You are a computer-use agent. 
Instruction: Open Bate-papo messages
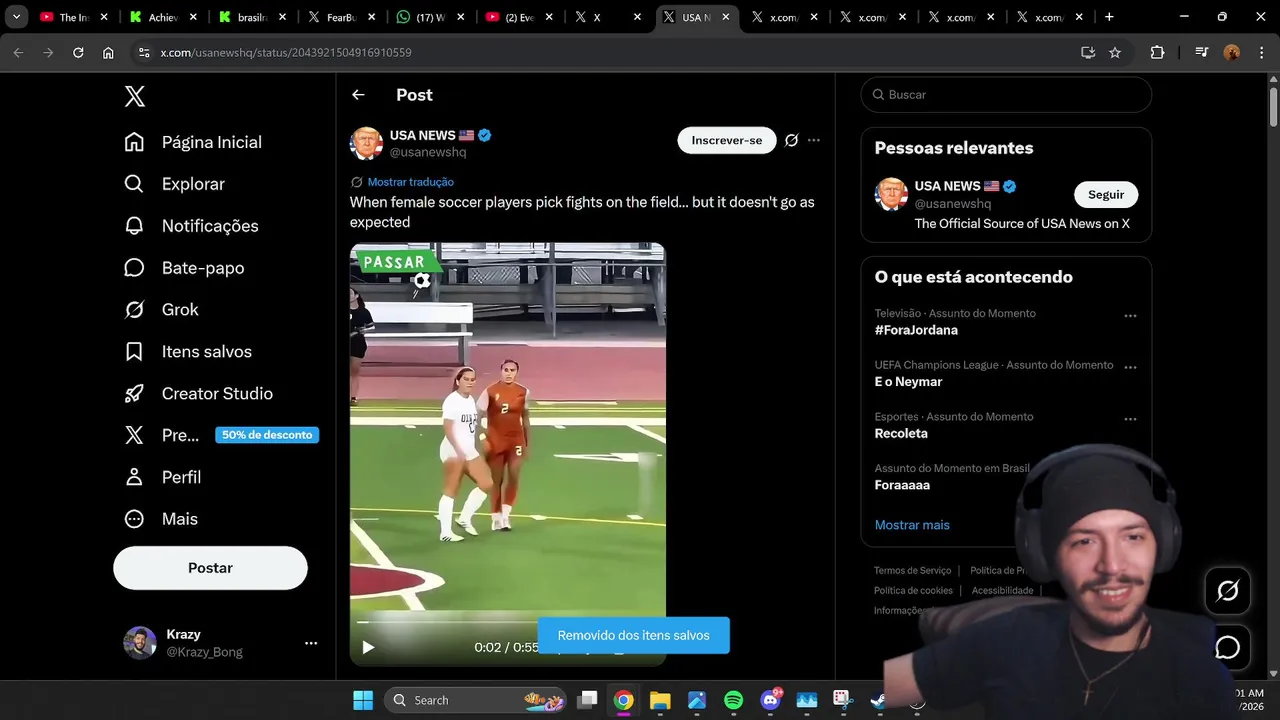pyautogui.click(x=184, y=268)
